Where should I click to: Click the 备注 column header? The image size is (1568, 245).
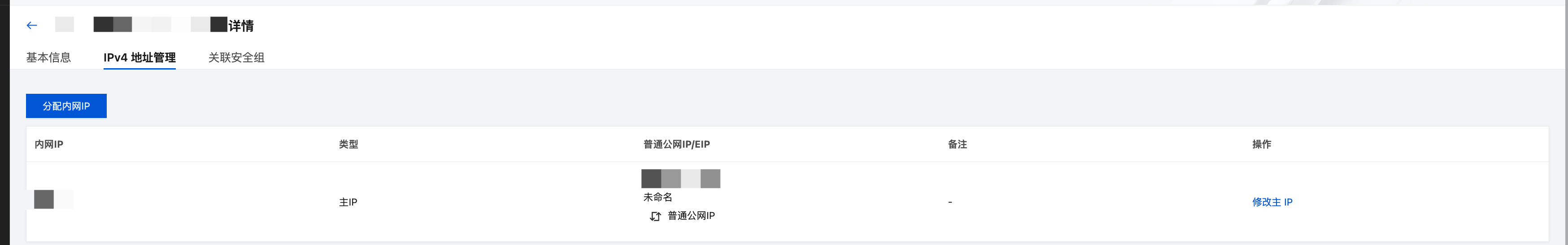click(957, 144)
